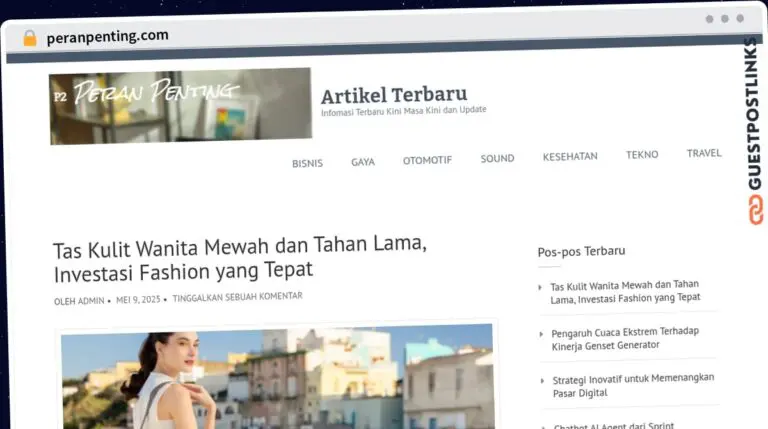768x429 pixels.
Task: Open sidebar post Pengaruh Cuaca Ekstrem Terhadap Kinerja Genset
Action: click(x=625, y=338)
